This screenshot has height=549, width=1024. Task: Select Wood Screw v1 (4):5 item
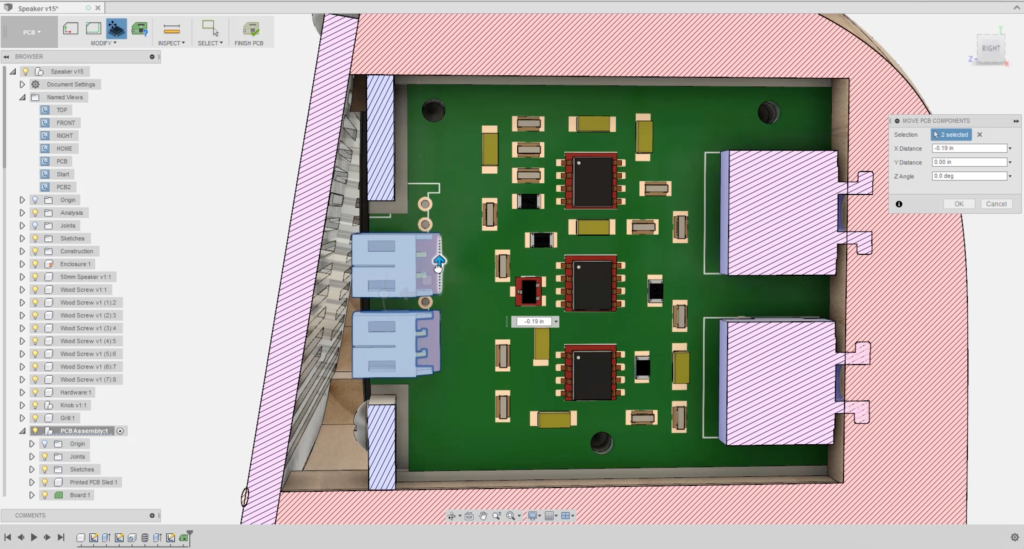tap(88, 341)
